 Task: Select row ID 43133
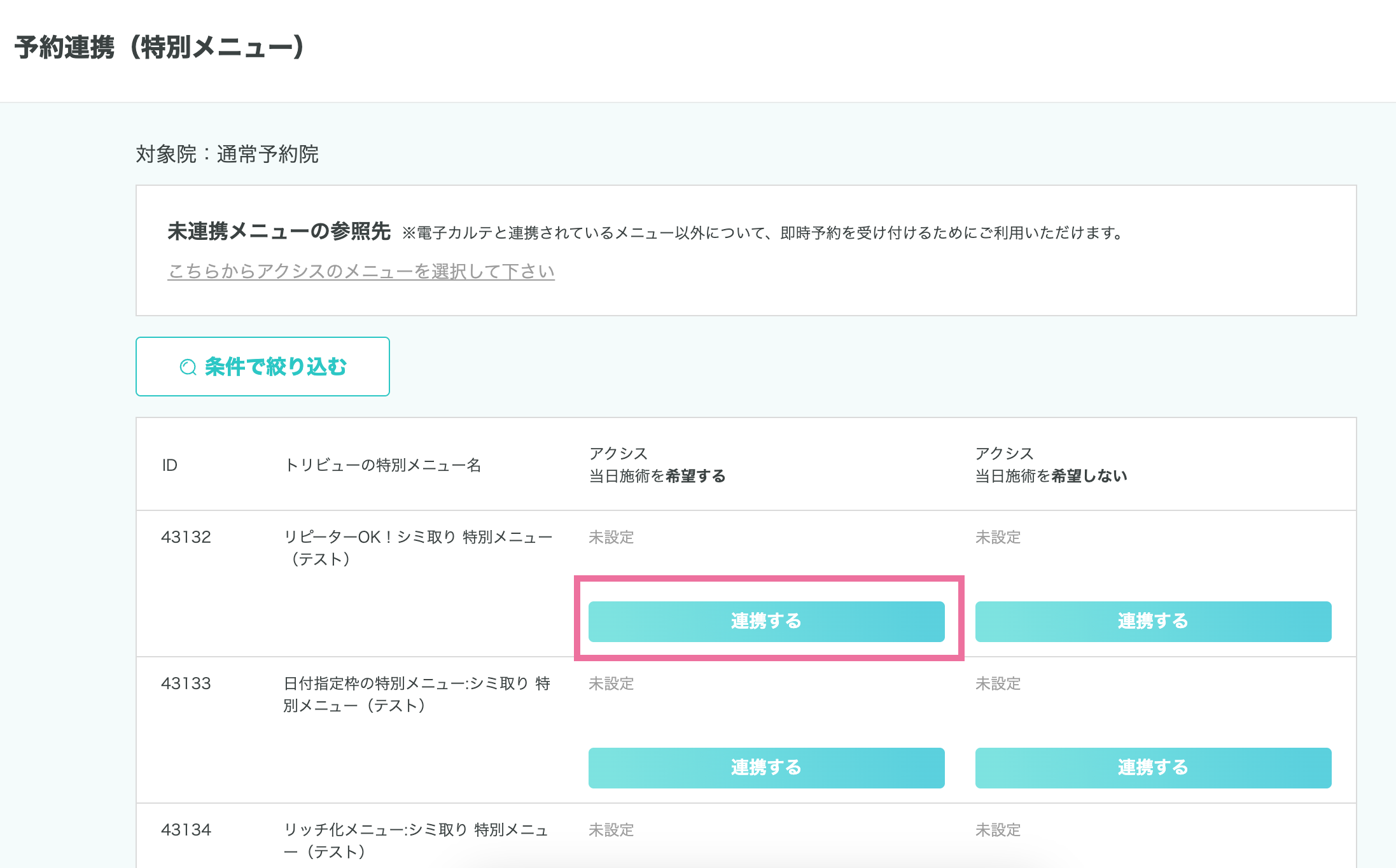click(x=186, y=683)
